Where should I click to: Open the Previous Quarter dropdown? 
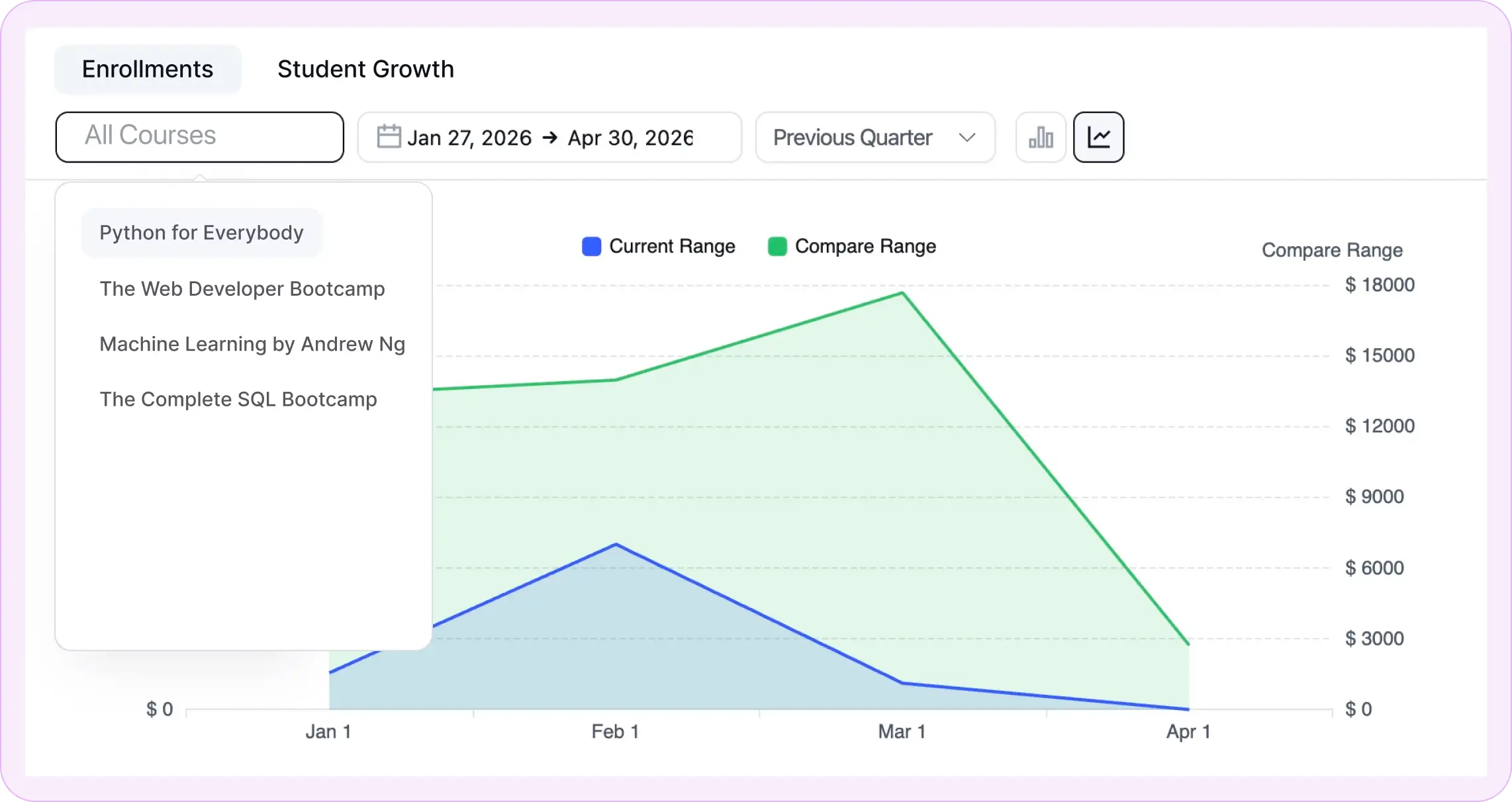point(875,137)
